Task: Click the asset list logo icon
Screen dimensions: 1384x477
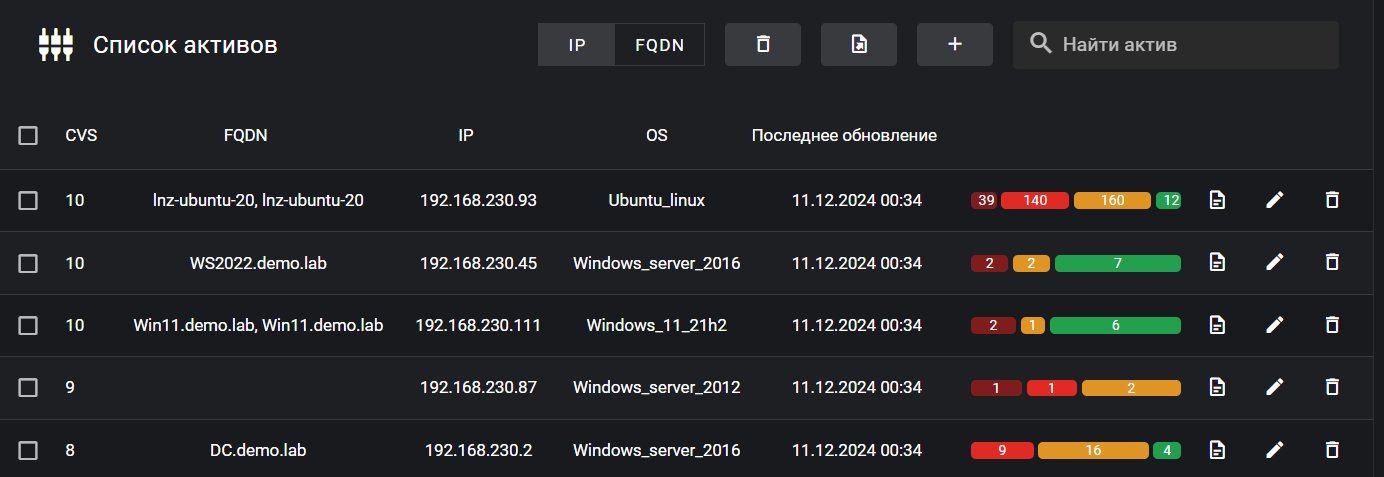Action: (56, 44)
